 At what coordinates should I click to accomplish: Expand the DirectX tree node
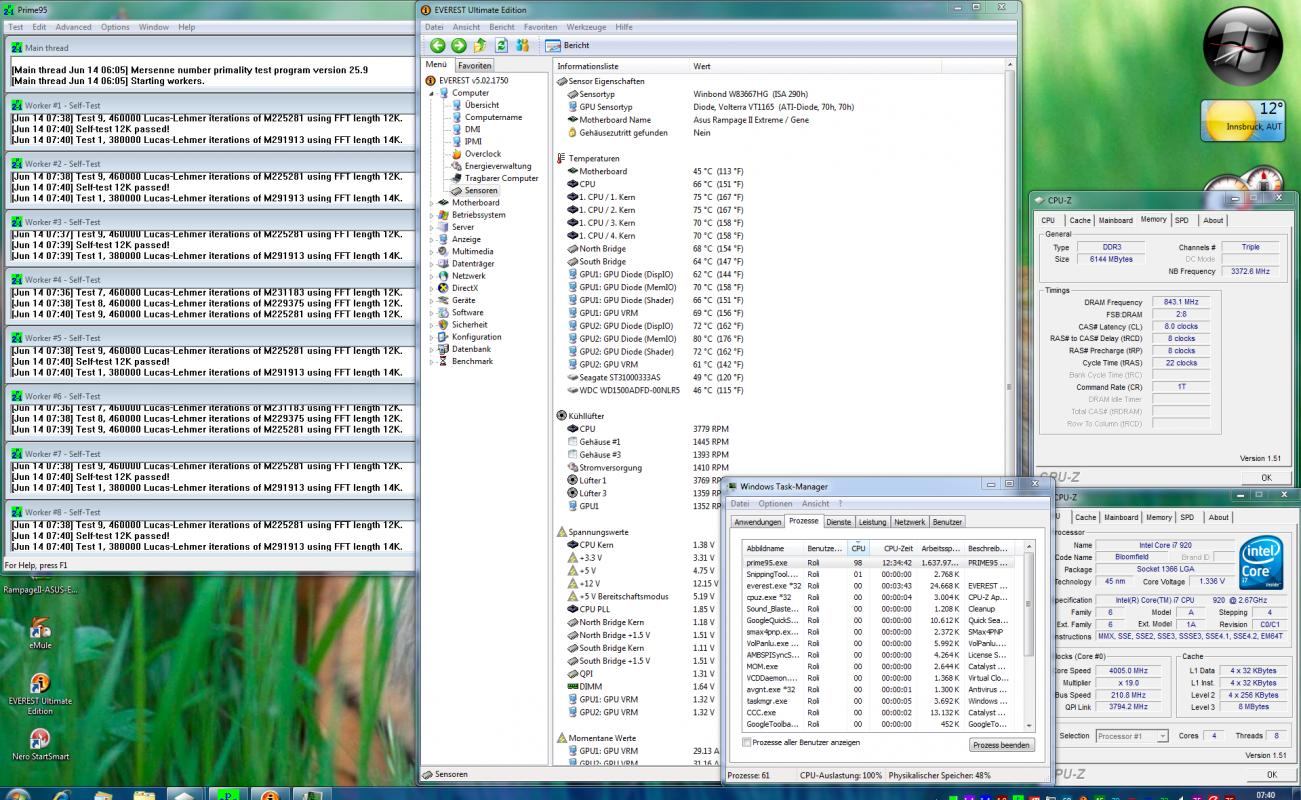pyautogui.click(x=432, y=288)
